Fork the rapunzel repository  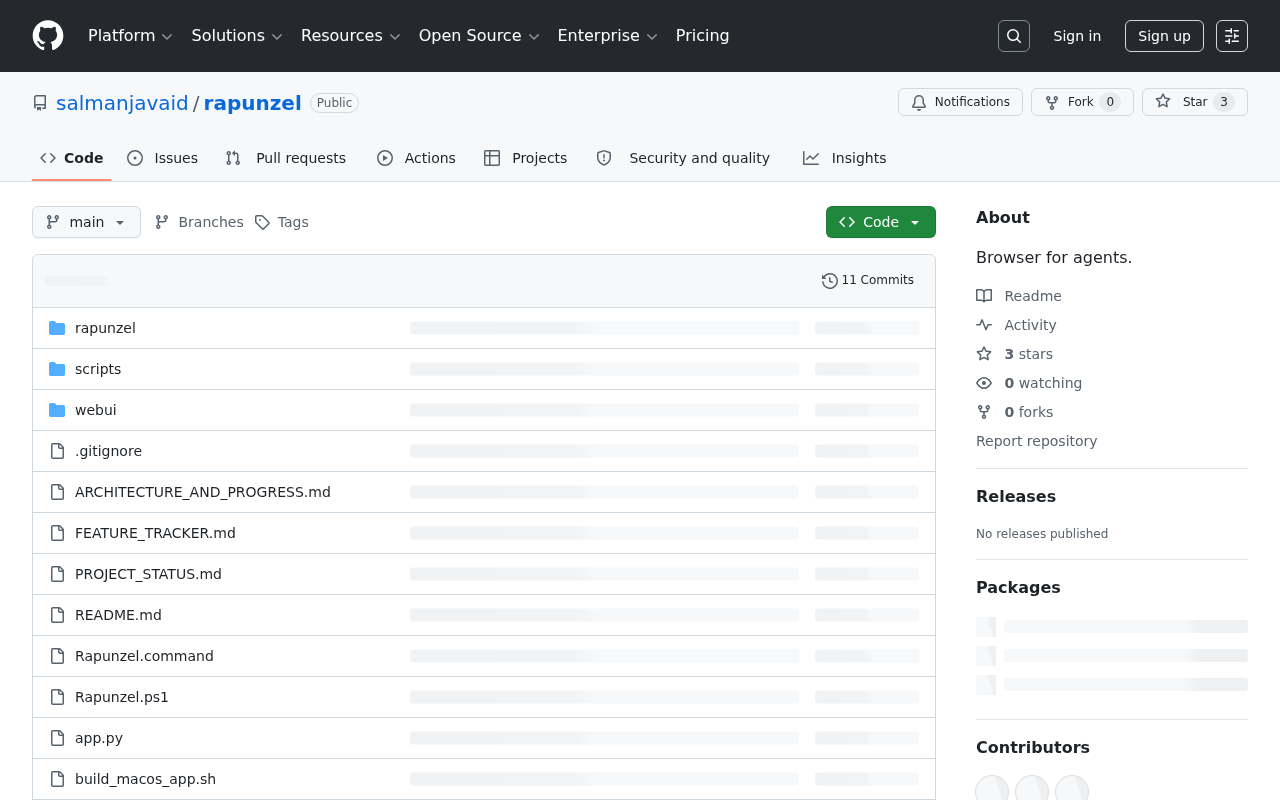pyautogui.click(x=1082, y=102)
